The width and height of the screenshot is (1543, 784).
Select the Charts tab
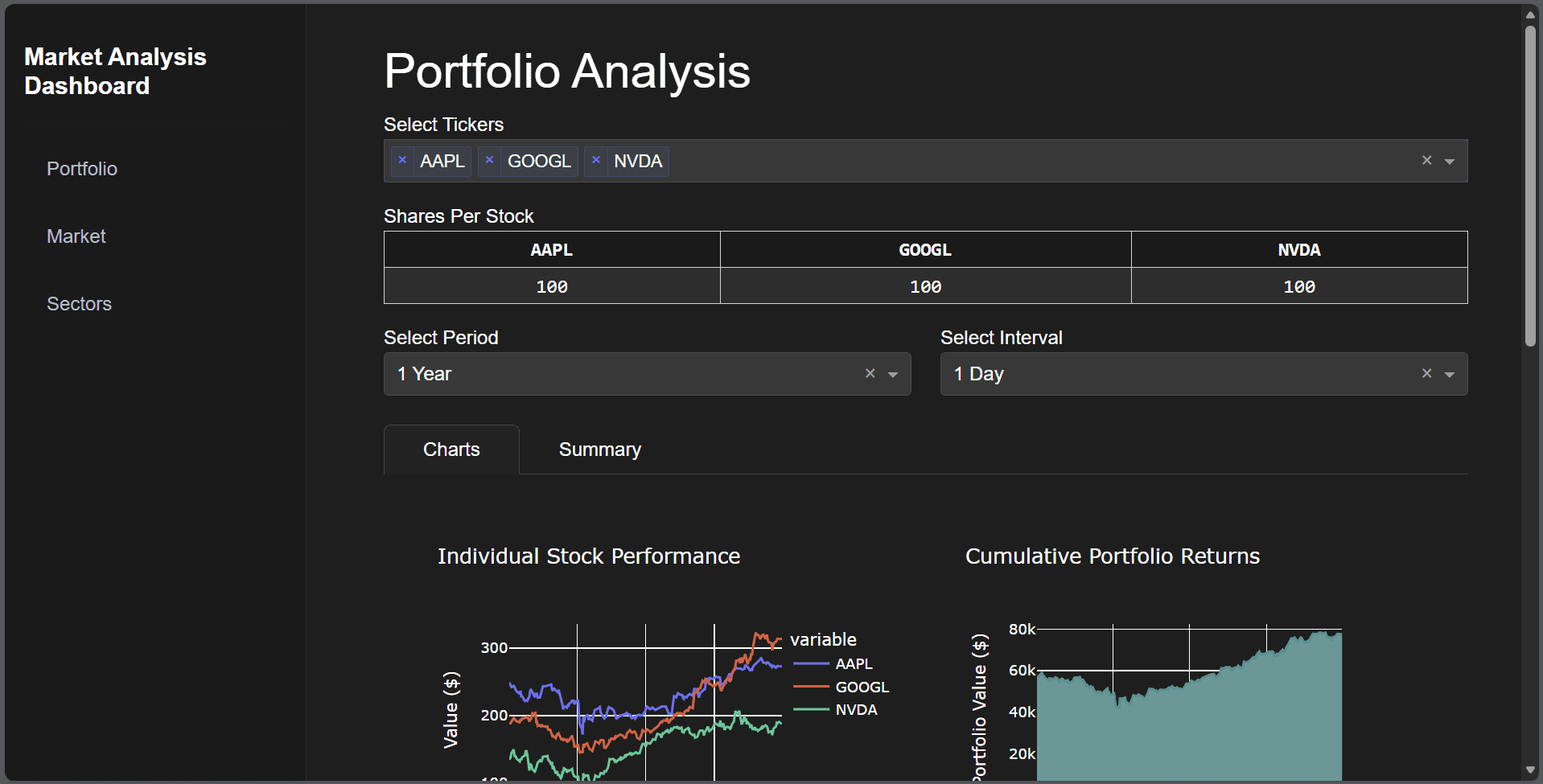point(451,449)
